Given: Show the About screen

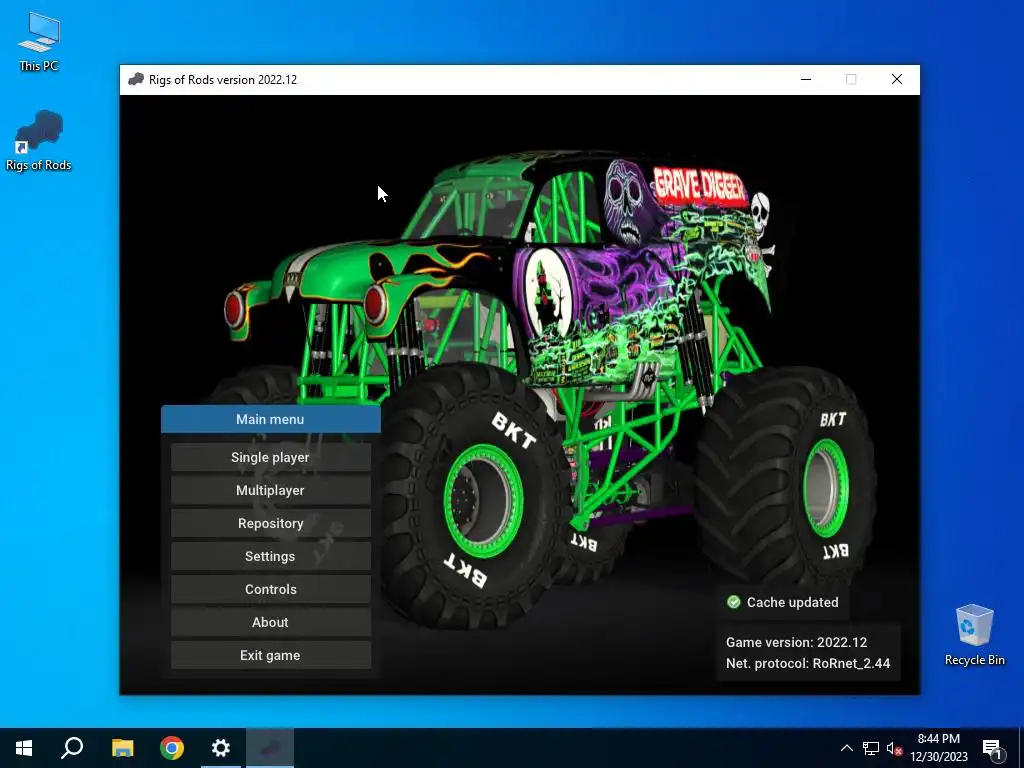Looking at the screenshot, I should 270,622.
